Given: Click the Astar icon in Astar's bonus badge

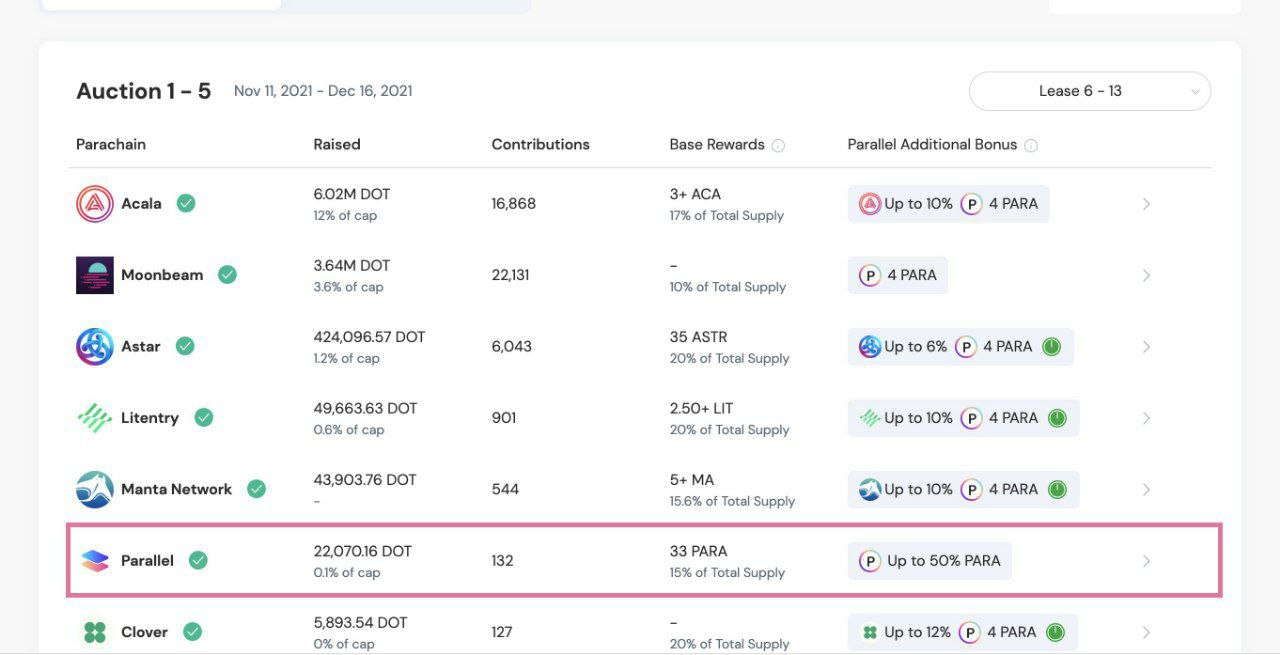Looking at the screenshot, I should pos(870,347).
